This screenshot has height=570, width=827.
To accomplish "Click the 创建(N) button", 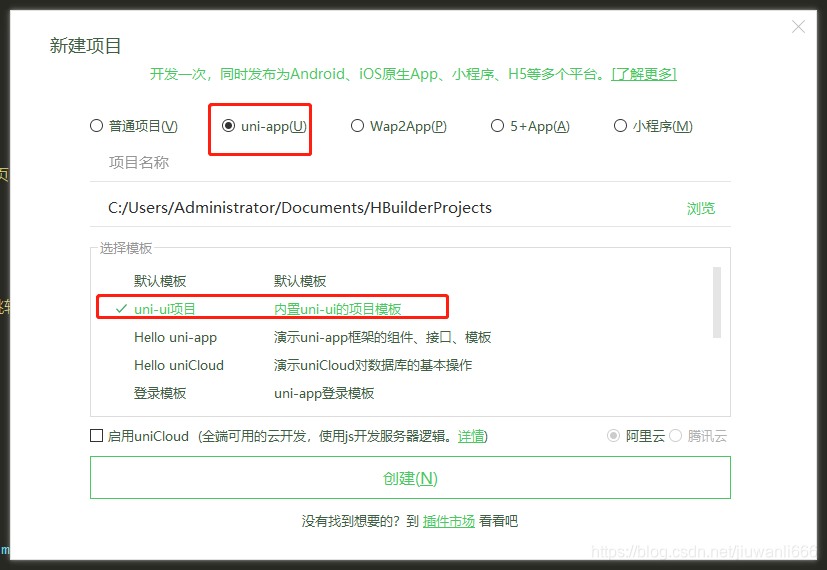I will (410, 478).
